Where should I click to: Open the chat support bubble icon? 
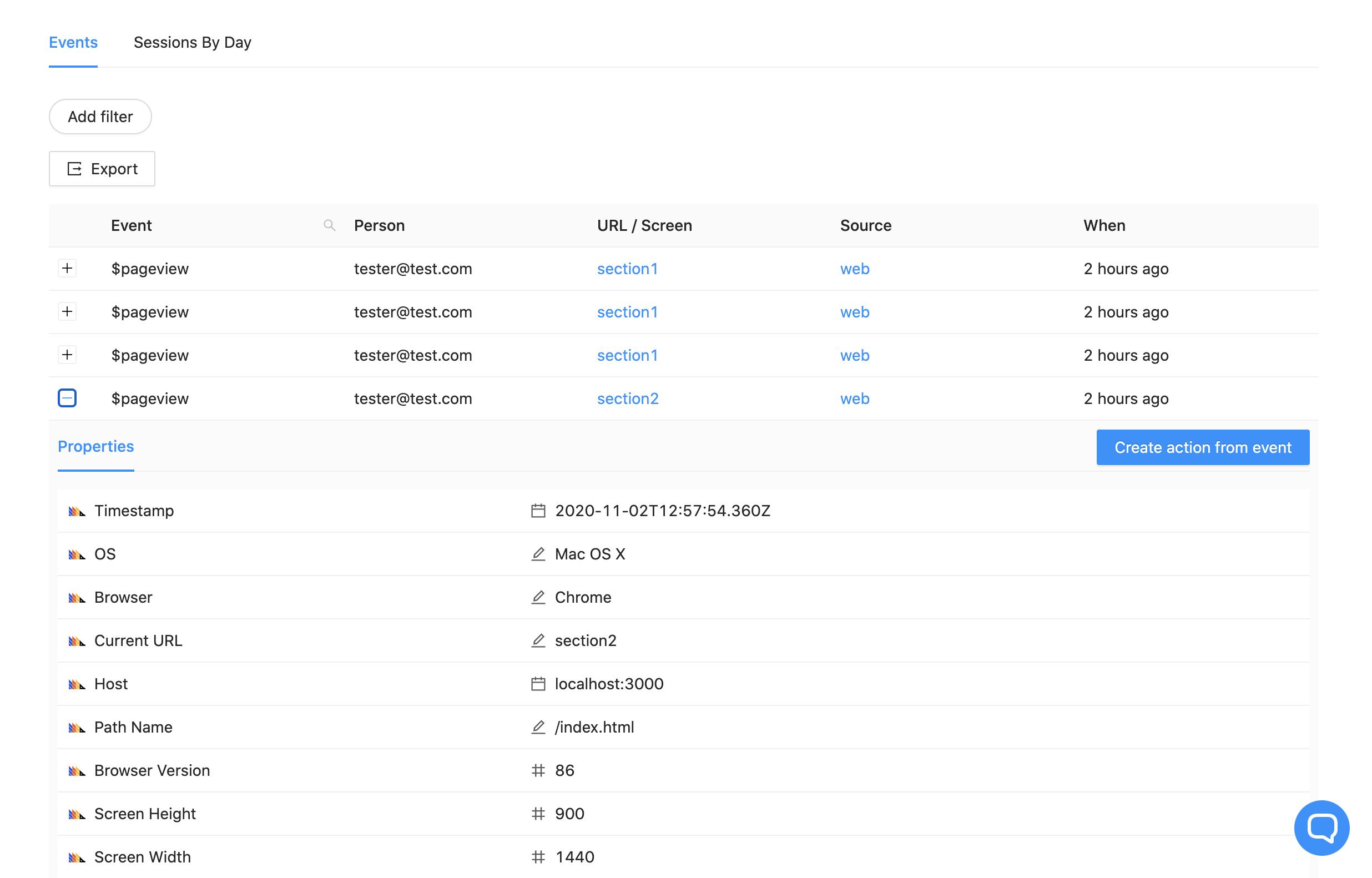pos(1321,828)
